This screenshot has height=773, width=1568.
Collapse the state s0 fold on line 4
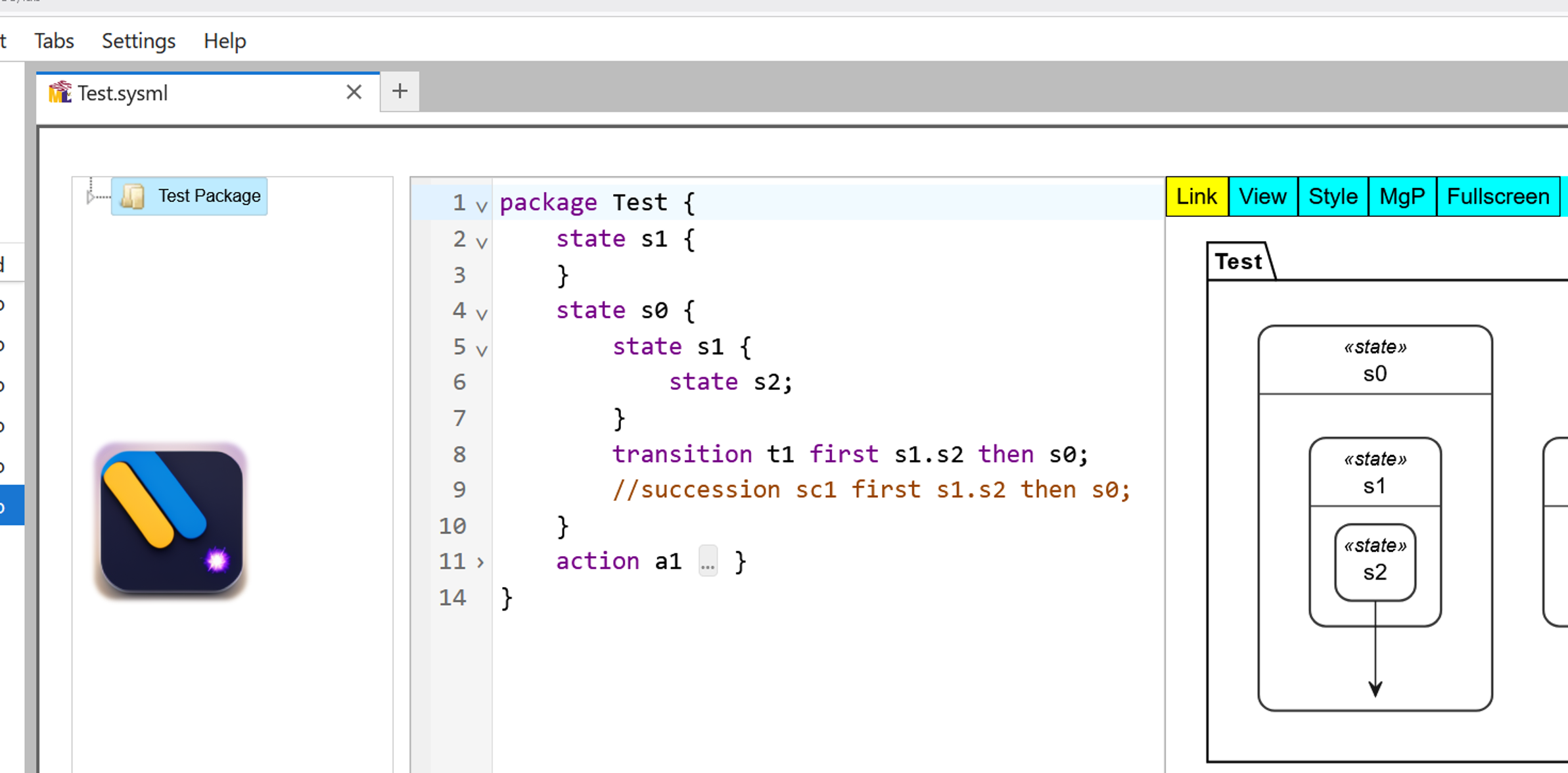[482, 314]
